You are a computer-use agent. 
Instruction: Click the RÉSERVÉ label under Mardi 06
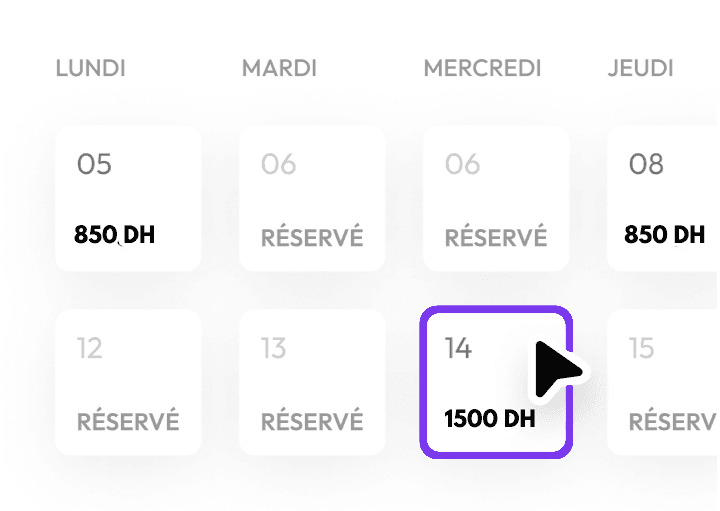click(x=312, y=238)
